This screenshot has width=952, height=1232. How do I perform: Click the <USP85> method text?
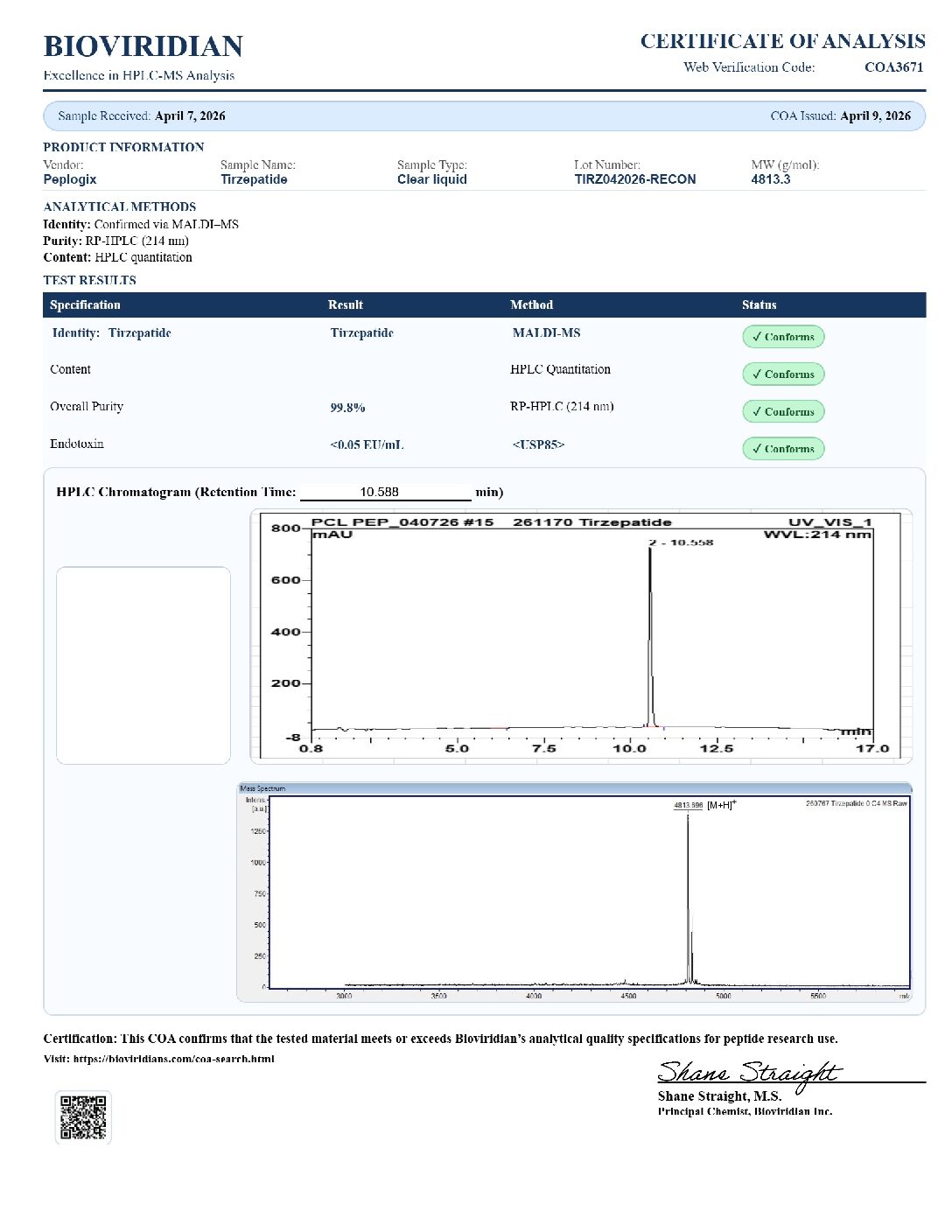(x=538, y=445)
